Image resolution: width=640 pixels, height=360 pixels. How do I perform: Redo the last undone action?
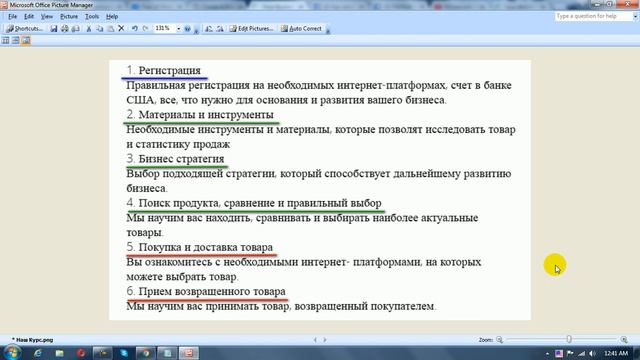coord(145,29)
